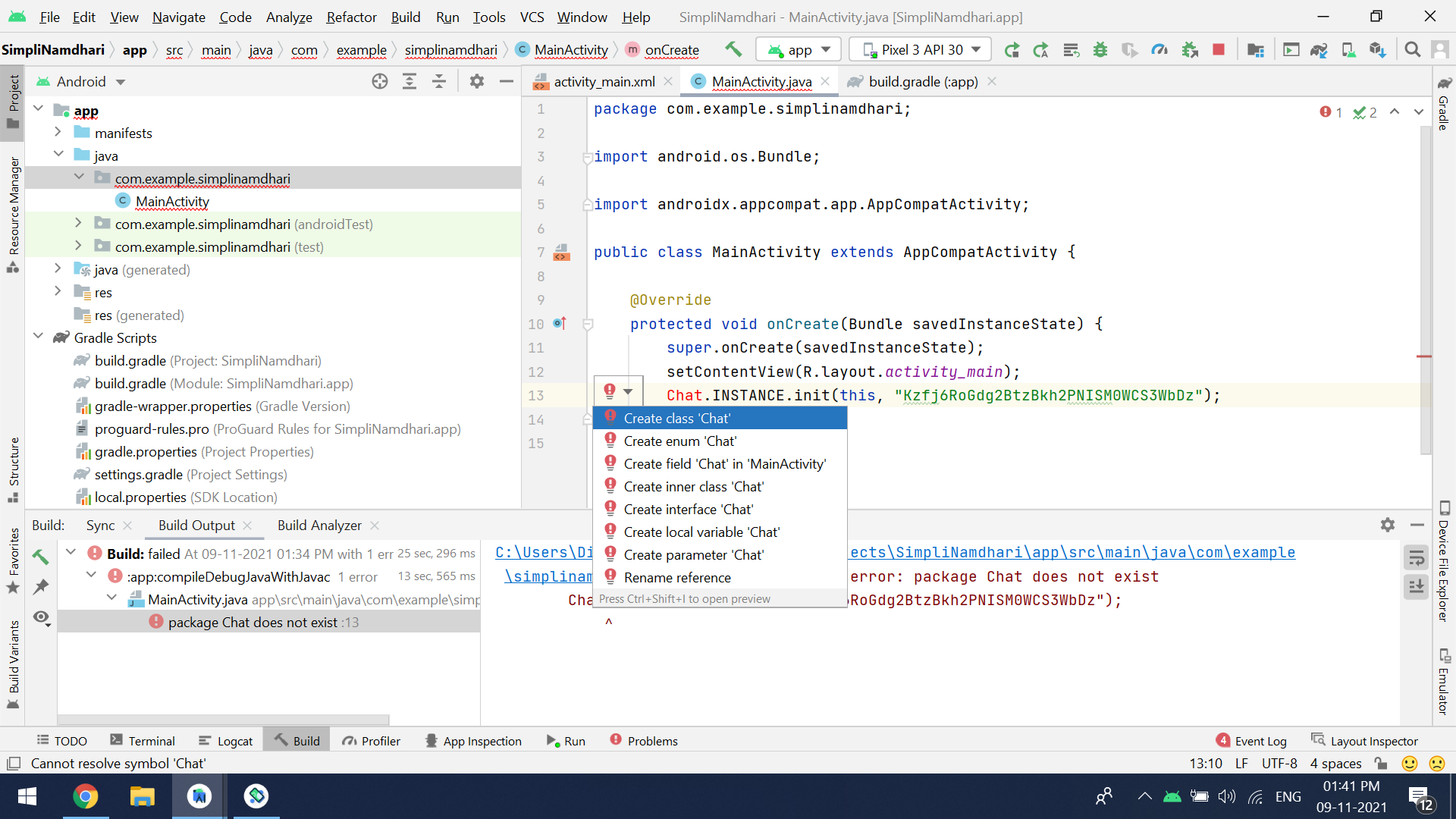Open the Pixel 3 API 30 device dropdown

921,50
